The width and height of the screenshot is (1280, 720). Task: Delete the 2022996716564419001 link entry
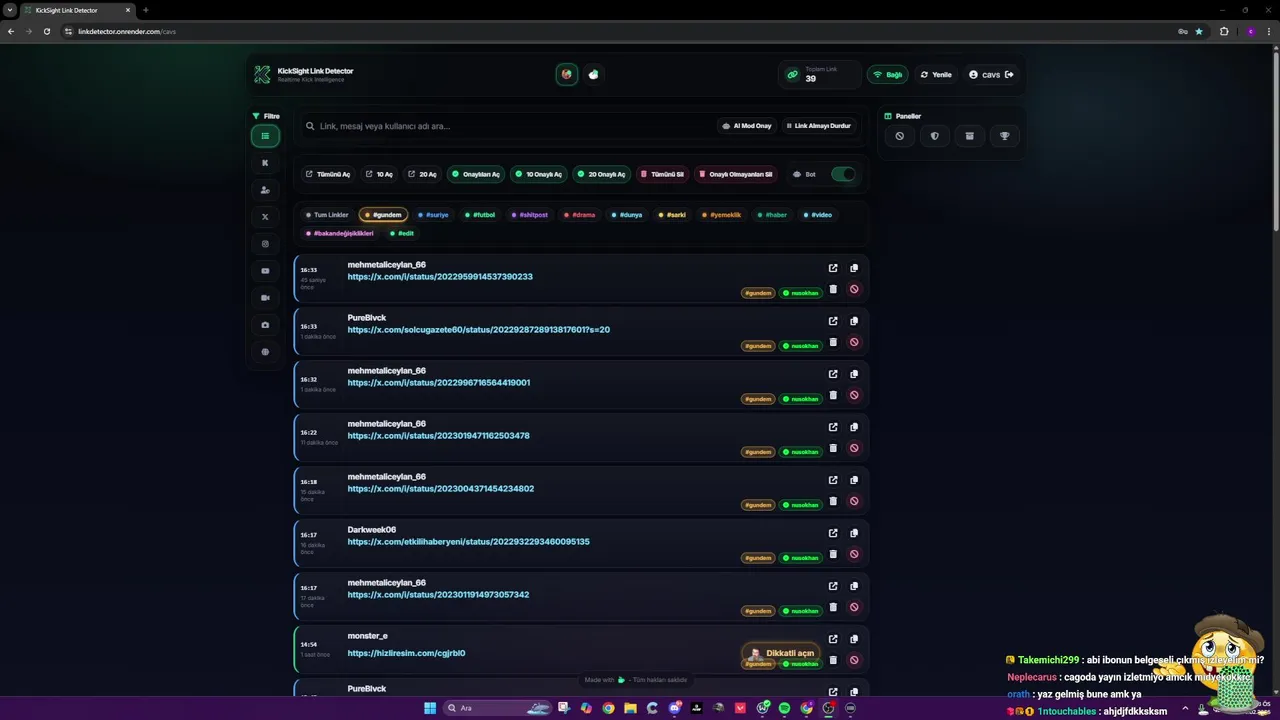coord(833,395)
